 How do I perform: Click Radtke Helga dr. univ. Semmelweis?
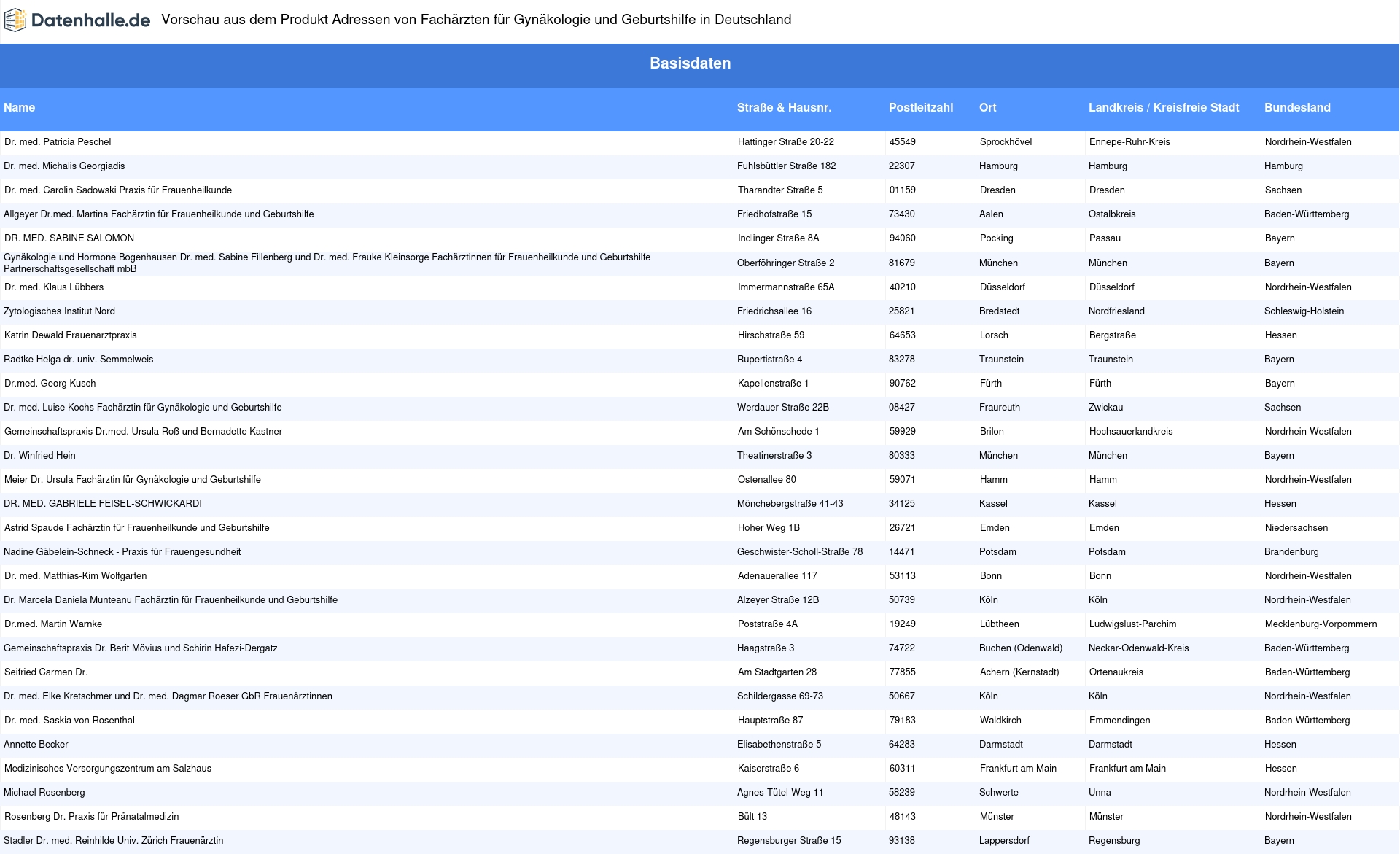(79, 360)
